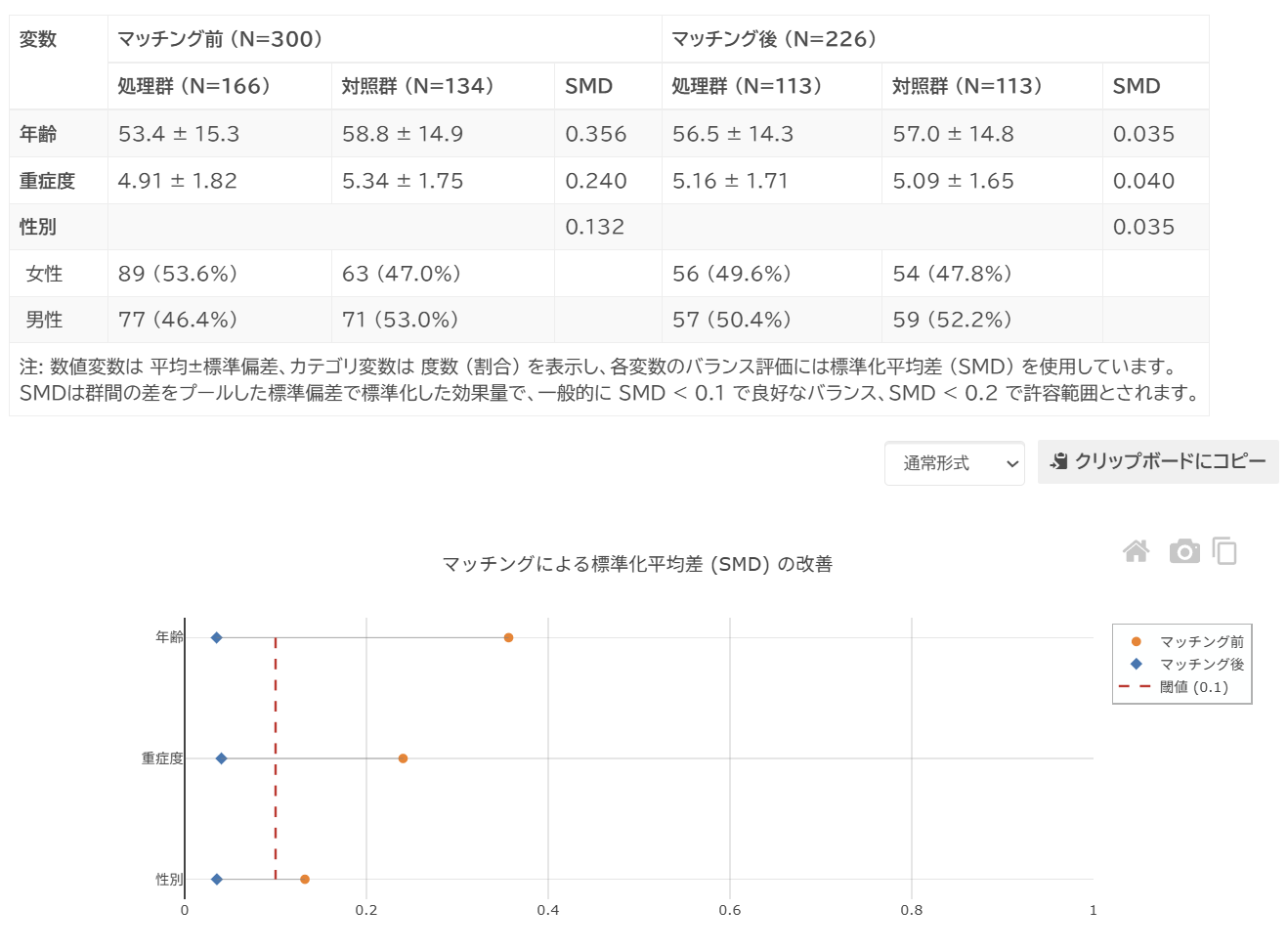Click the chart title マッチングによる標準化平均差
This screenshot has width=1288, height=952.
pyautogui.click(x=637, y=564)
